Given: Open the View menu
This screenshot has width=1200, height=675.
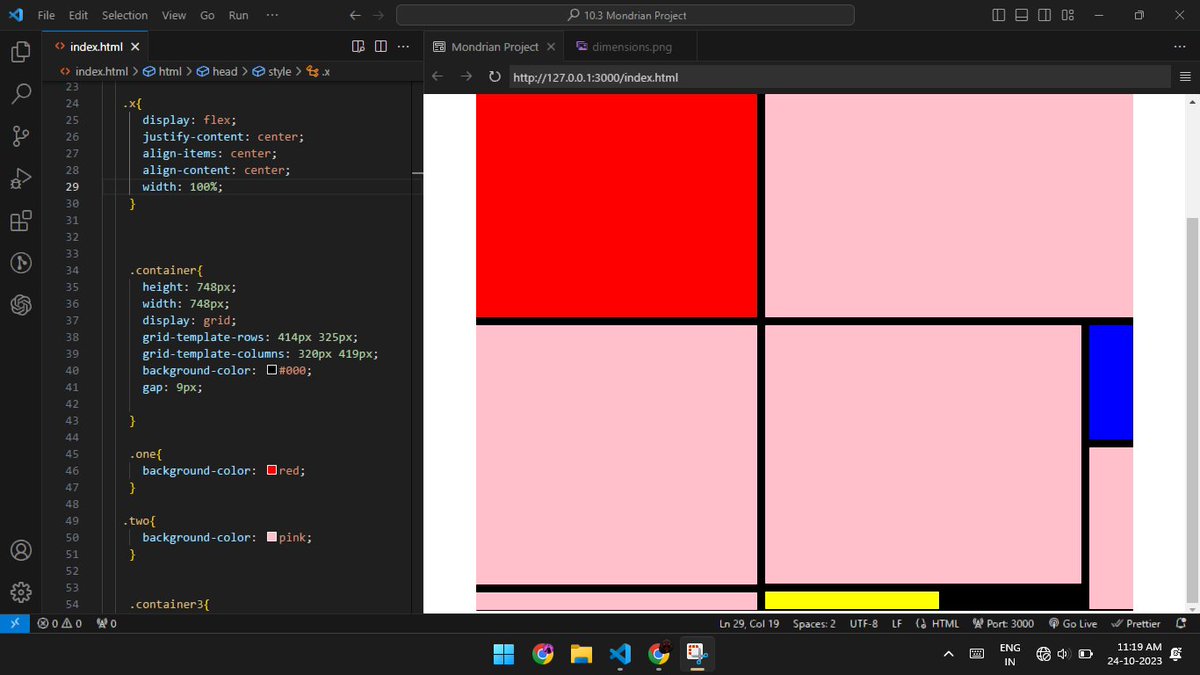Looking at the screenshot, I should tap(174, 15).
